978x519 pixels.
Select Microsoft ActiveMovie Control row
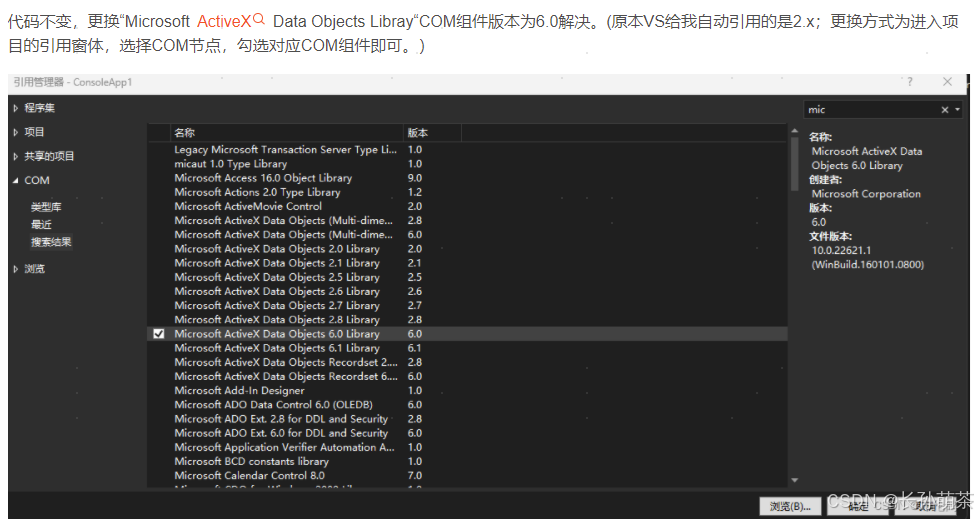(x=467, y=206)
